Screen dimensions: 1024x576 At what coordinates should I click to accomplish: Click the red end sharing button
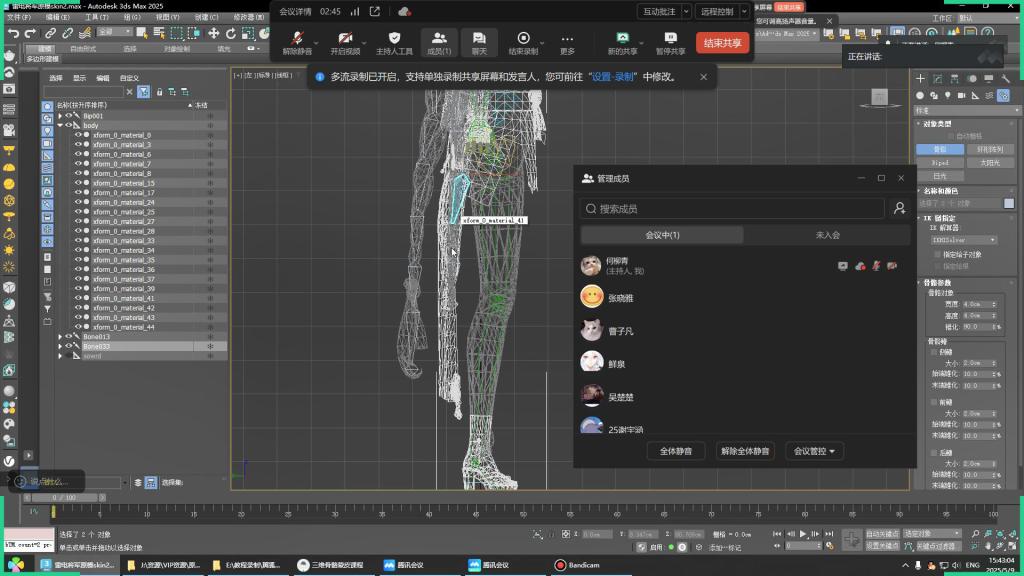(722, 43)
